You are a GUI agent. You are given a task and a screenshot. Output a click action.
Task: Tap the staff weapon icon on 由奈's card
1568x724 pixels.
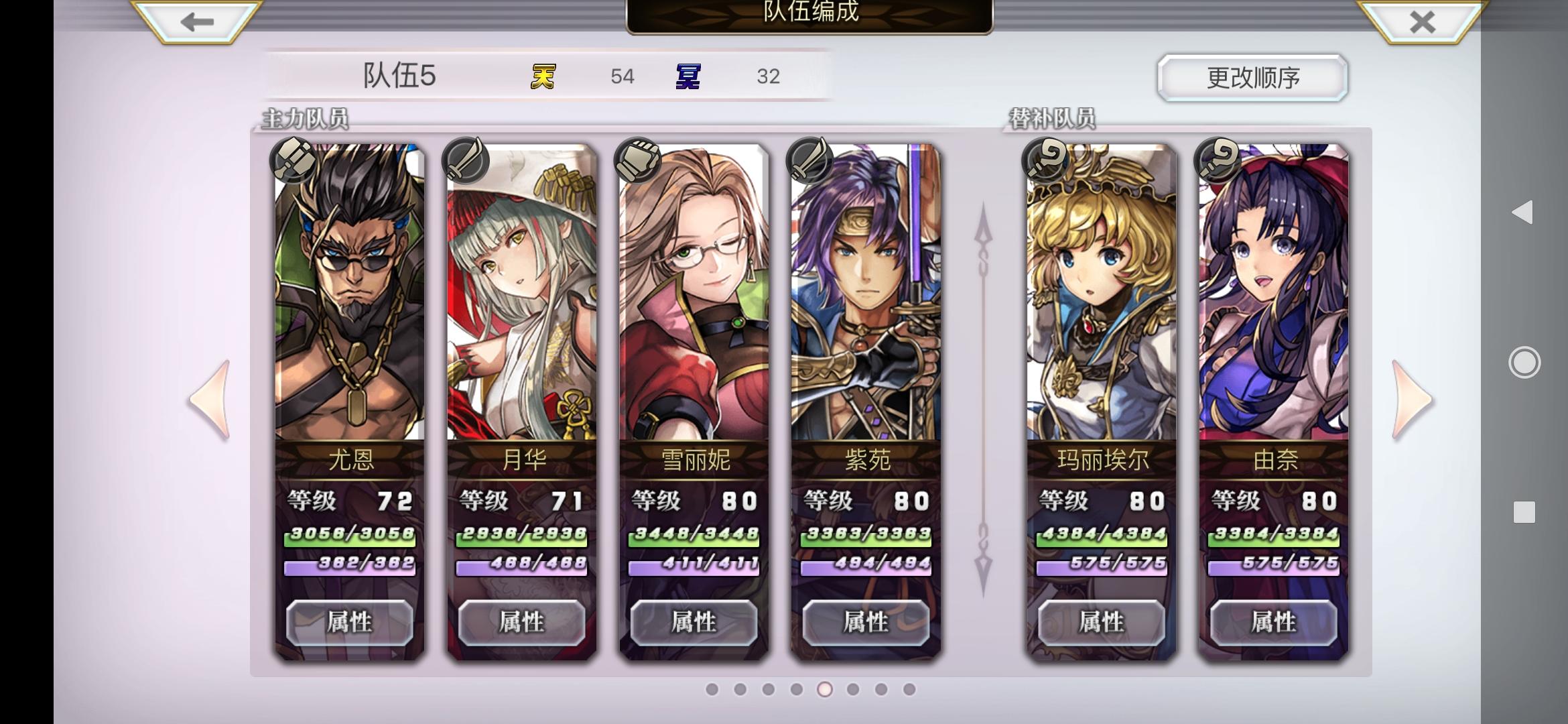click(x=1217, y=161)
